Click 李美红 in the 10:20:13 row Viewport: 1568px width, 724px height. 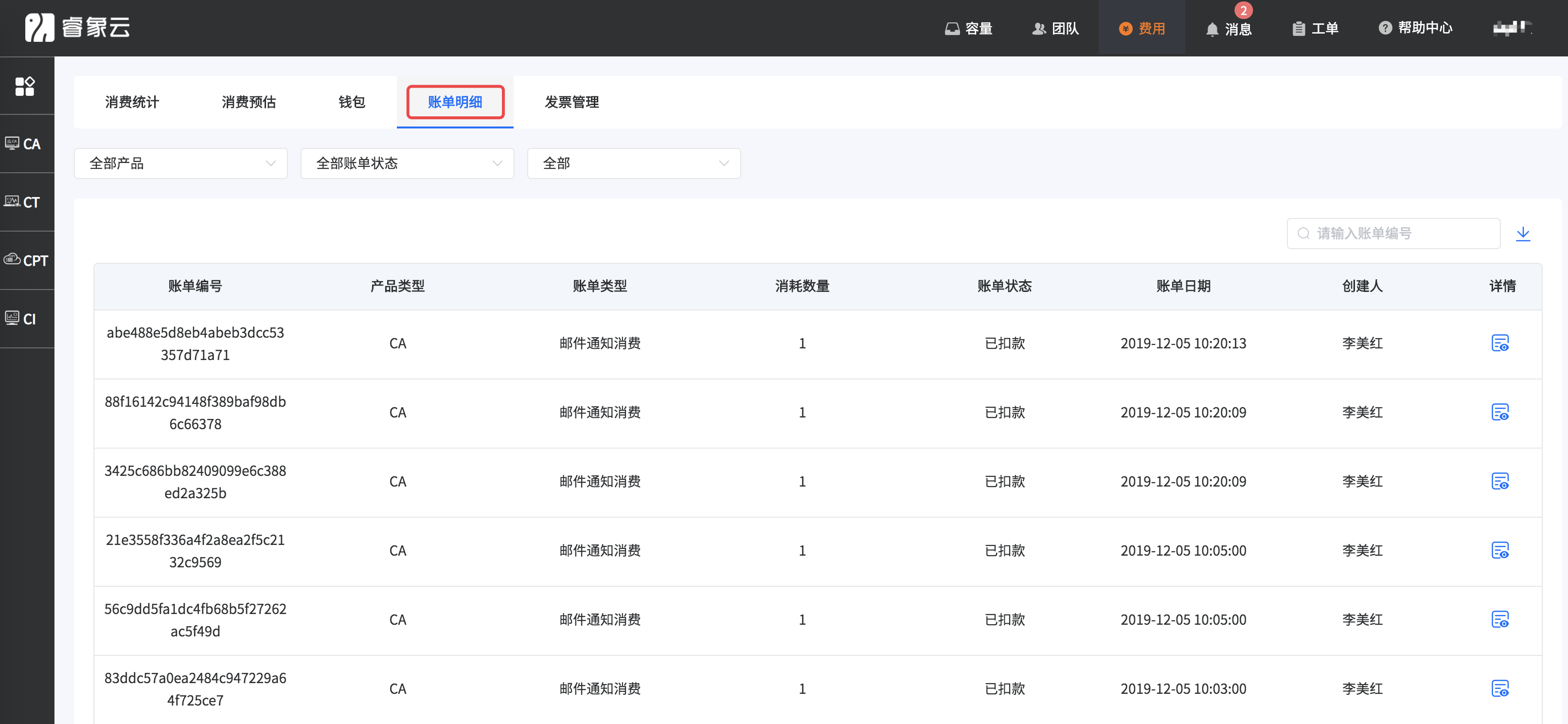pyautogui.click(x=1362, y=344)
